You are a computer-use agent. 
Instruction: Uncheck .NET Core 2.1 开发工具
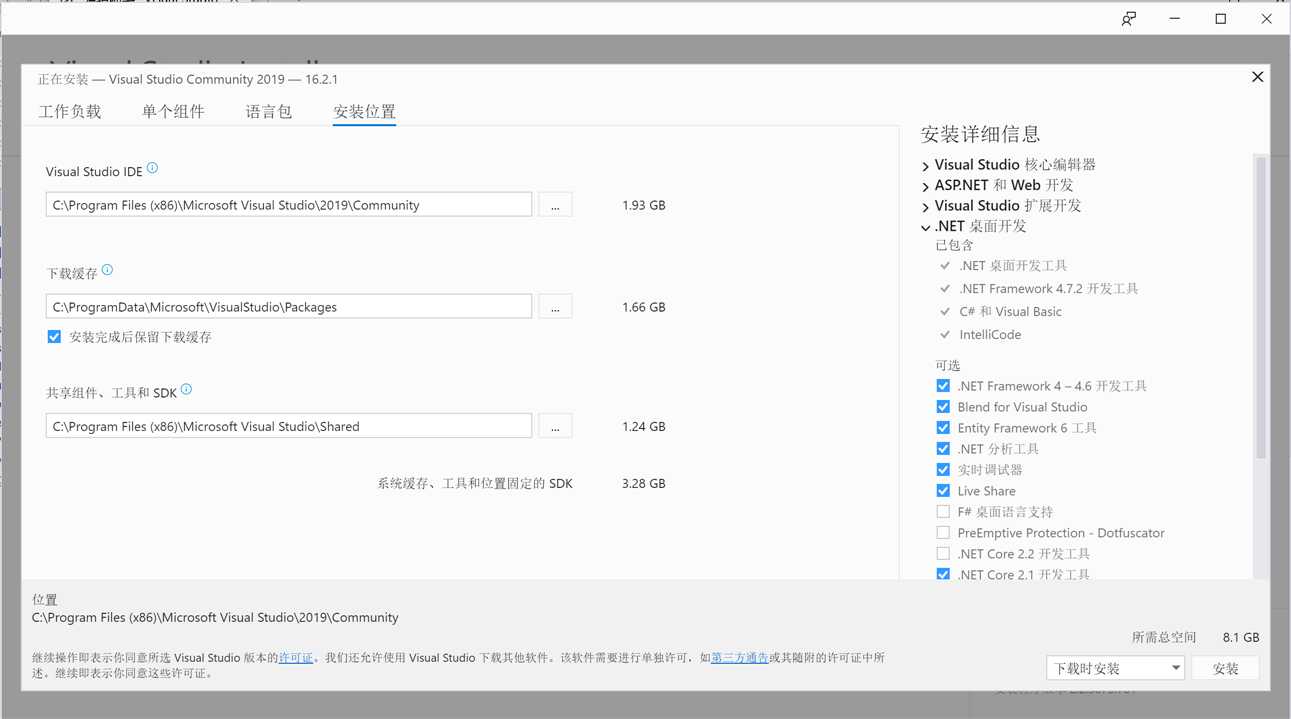tap(943, 574)
